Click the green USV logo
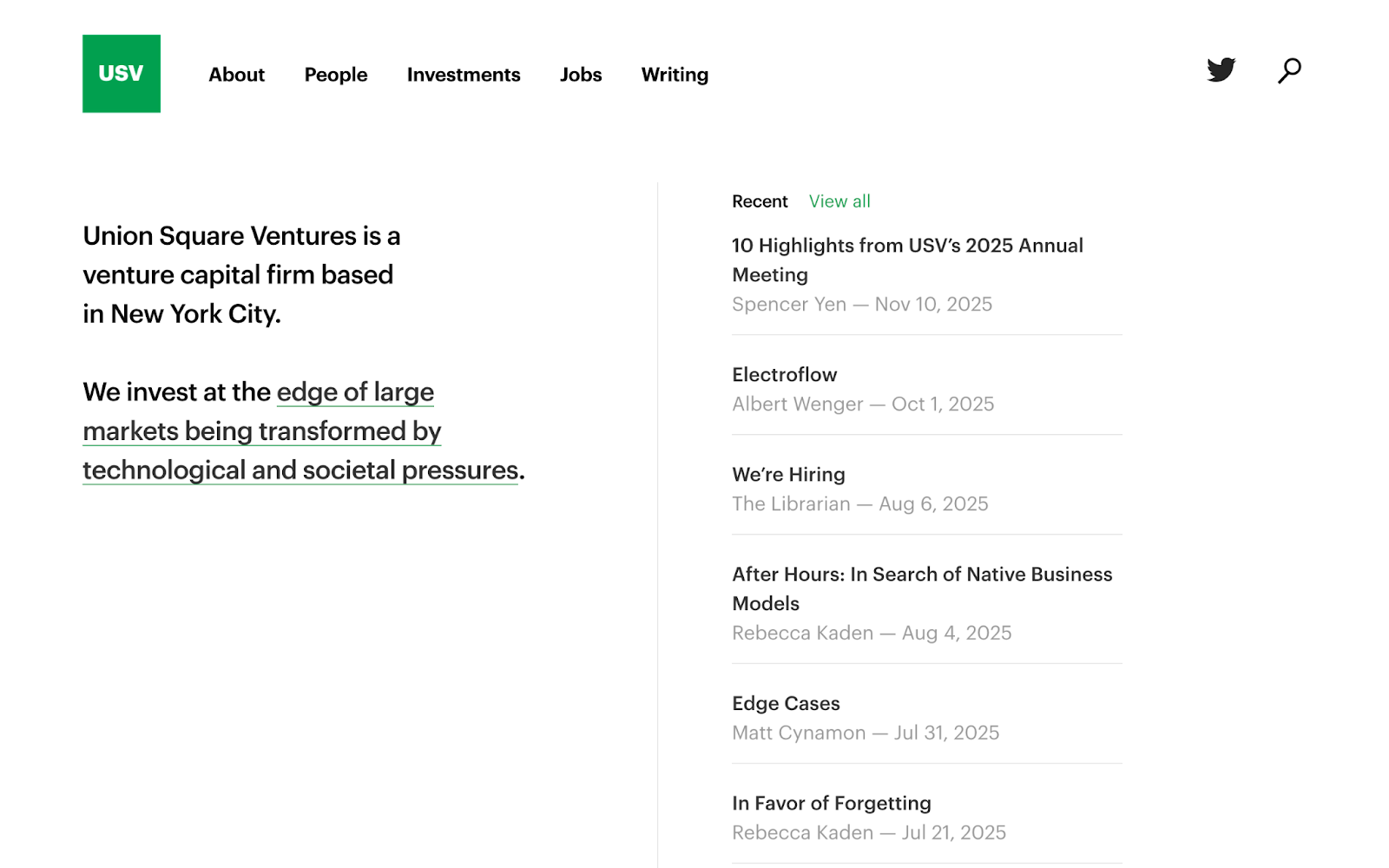This screenshot has width=1389, height=868. (122, 74)
